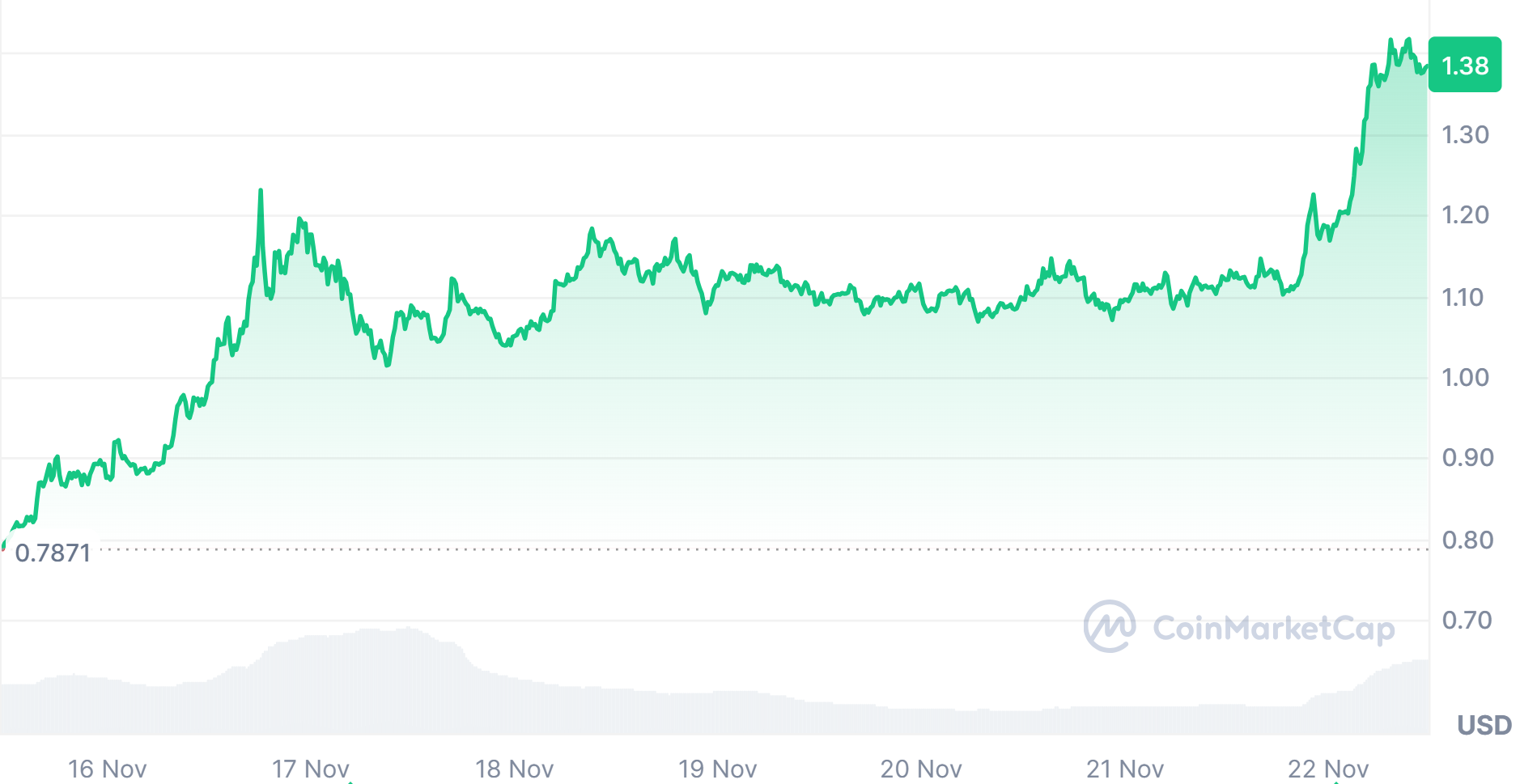Select the 19 Nov date label
This screenshot has width=1537, height=784.
tap(717, 768)
